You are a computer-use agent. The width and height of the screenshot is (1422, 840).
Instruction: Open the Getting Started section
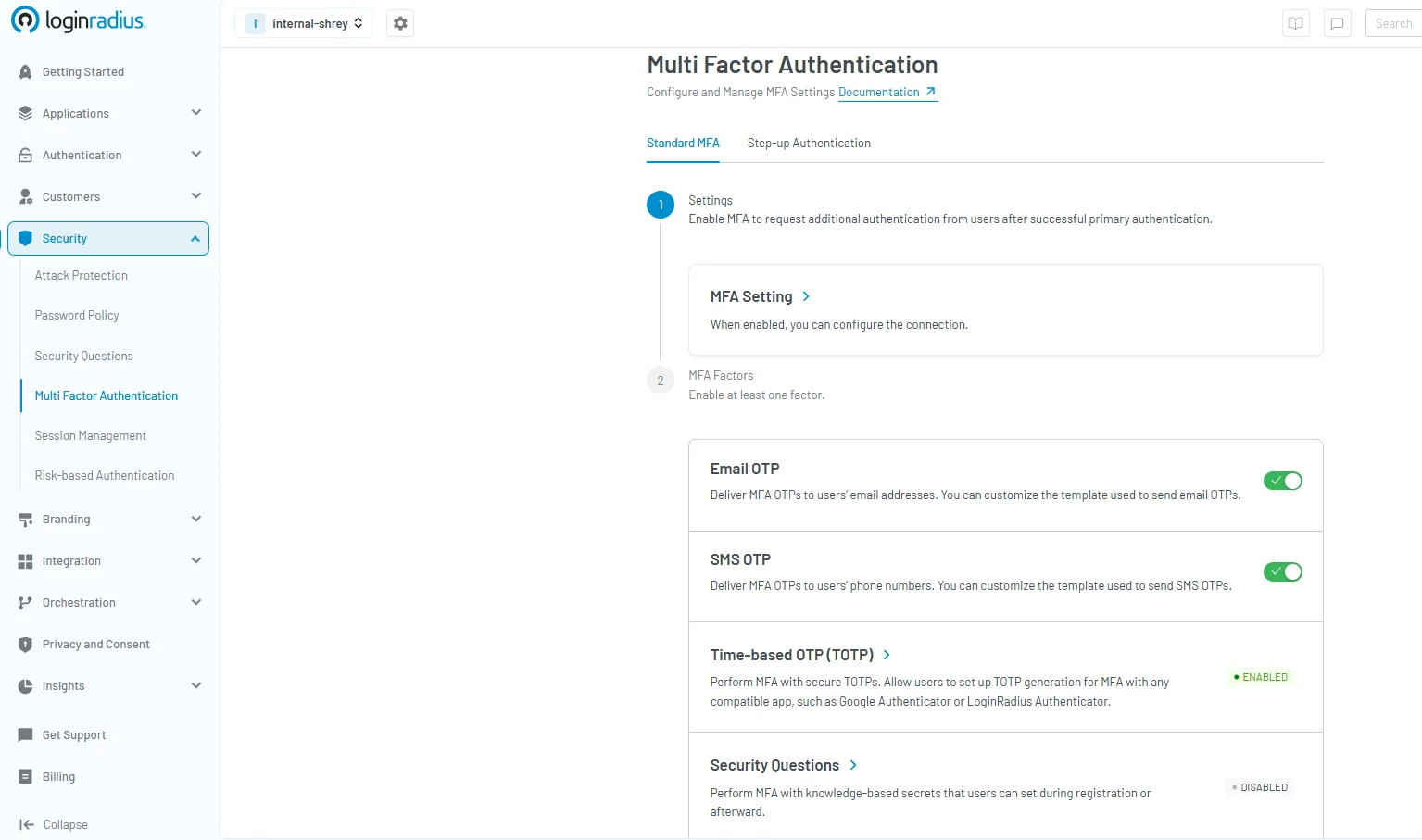click(x=83, y=71)
